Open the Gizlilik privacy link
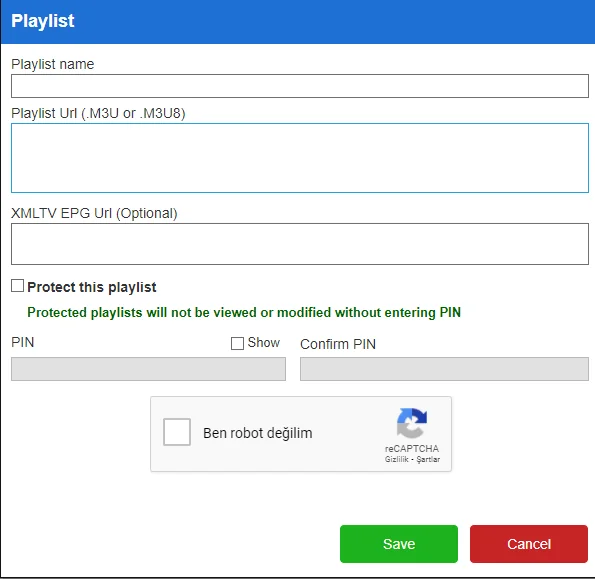The image size is (595, 579). (397, 459)
